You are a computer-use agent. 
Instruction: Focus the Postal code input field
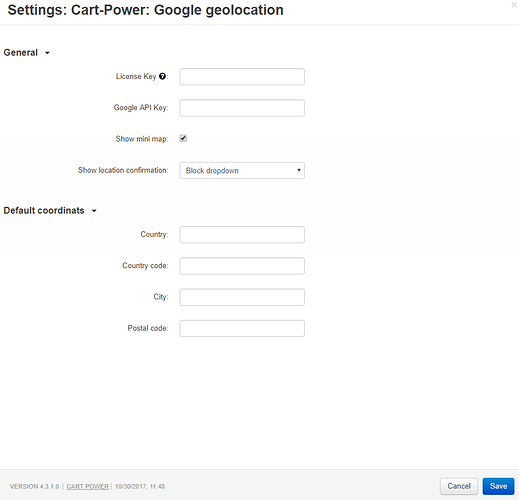click(x=242, y=328)
